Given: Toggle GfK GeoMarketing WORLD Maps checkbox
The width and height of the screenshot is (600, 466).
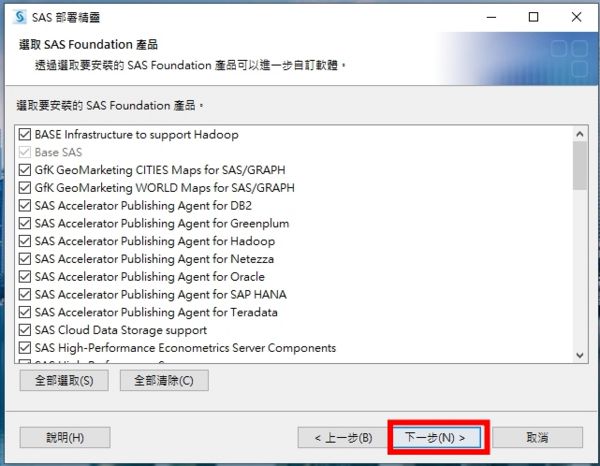Looking at the screenshot, I should (26, 188).
